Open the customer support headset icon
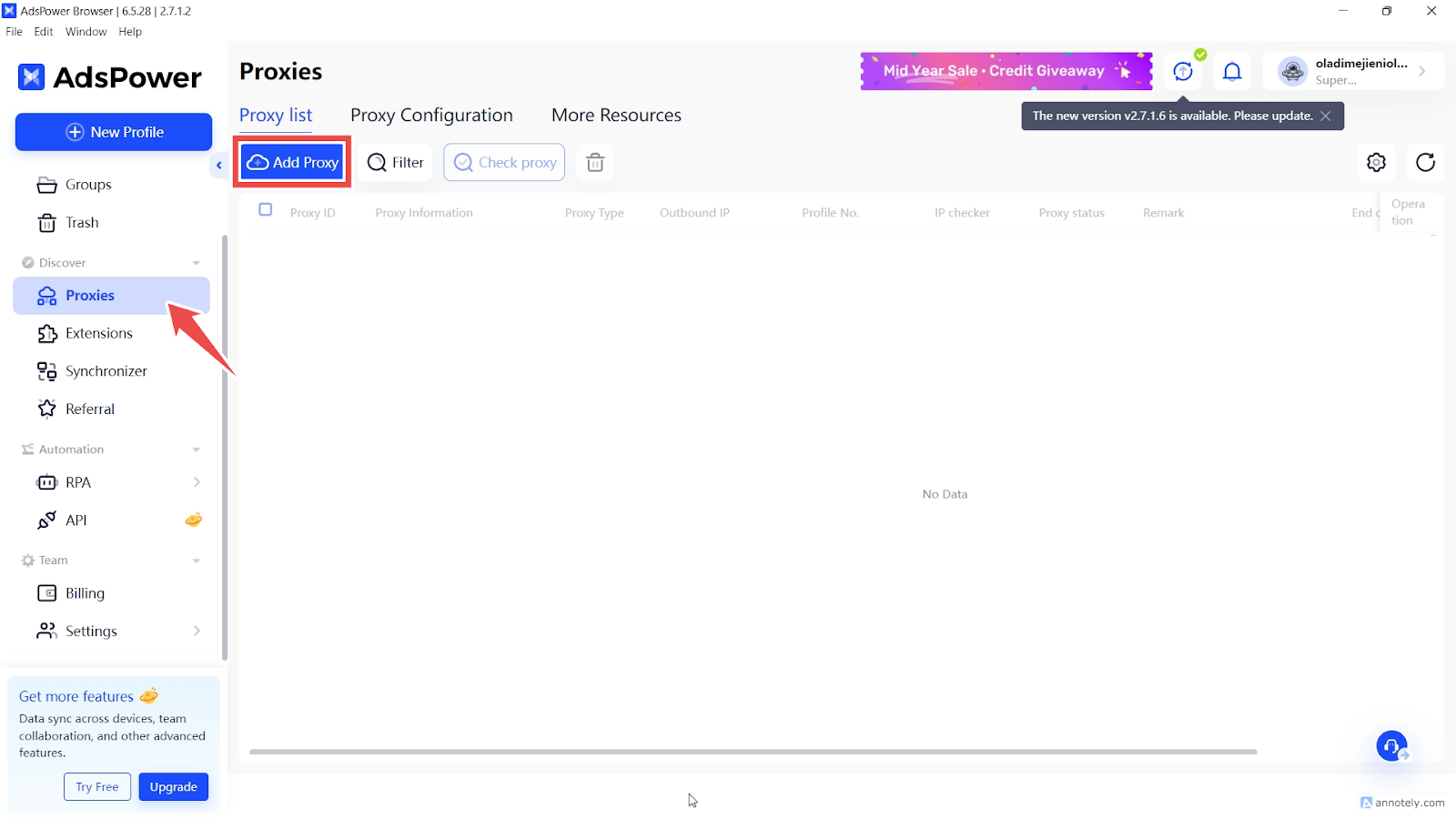 (1391, 747)
